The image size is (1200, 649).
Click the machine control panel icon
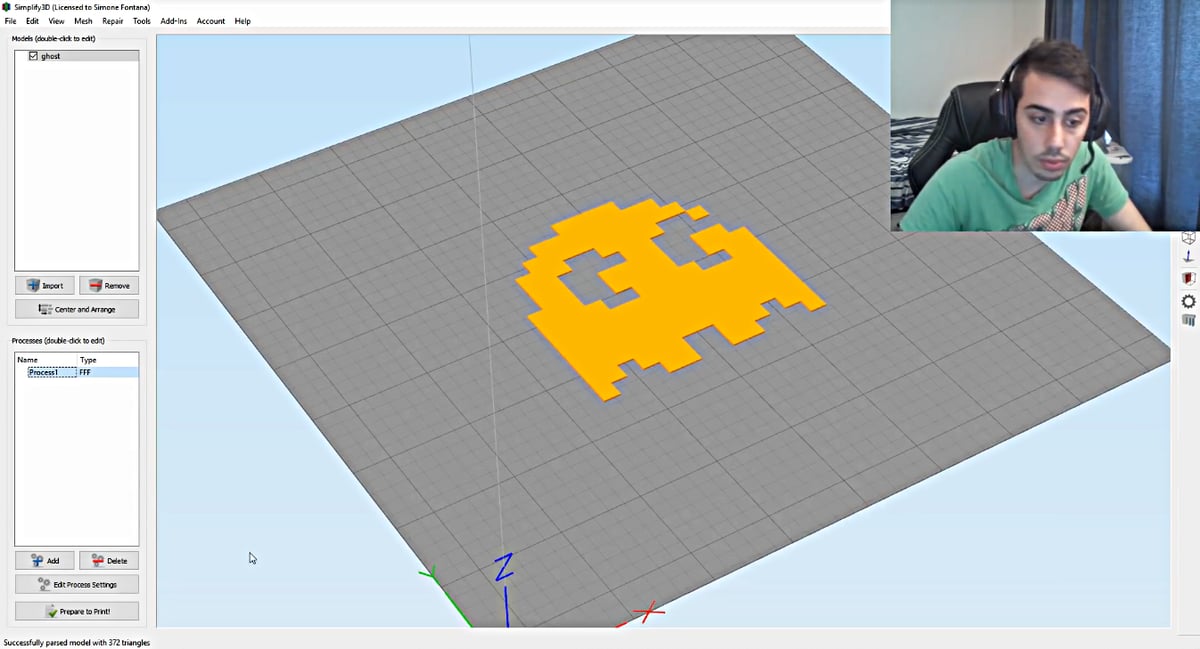pos(1188,320)
